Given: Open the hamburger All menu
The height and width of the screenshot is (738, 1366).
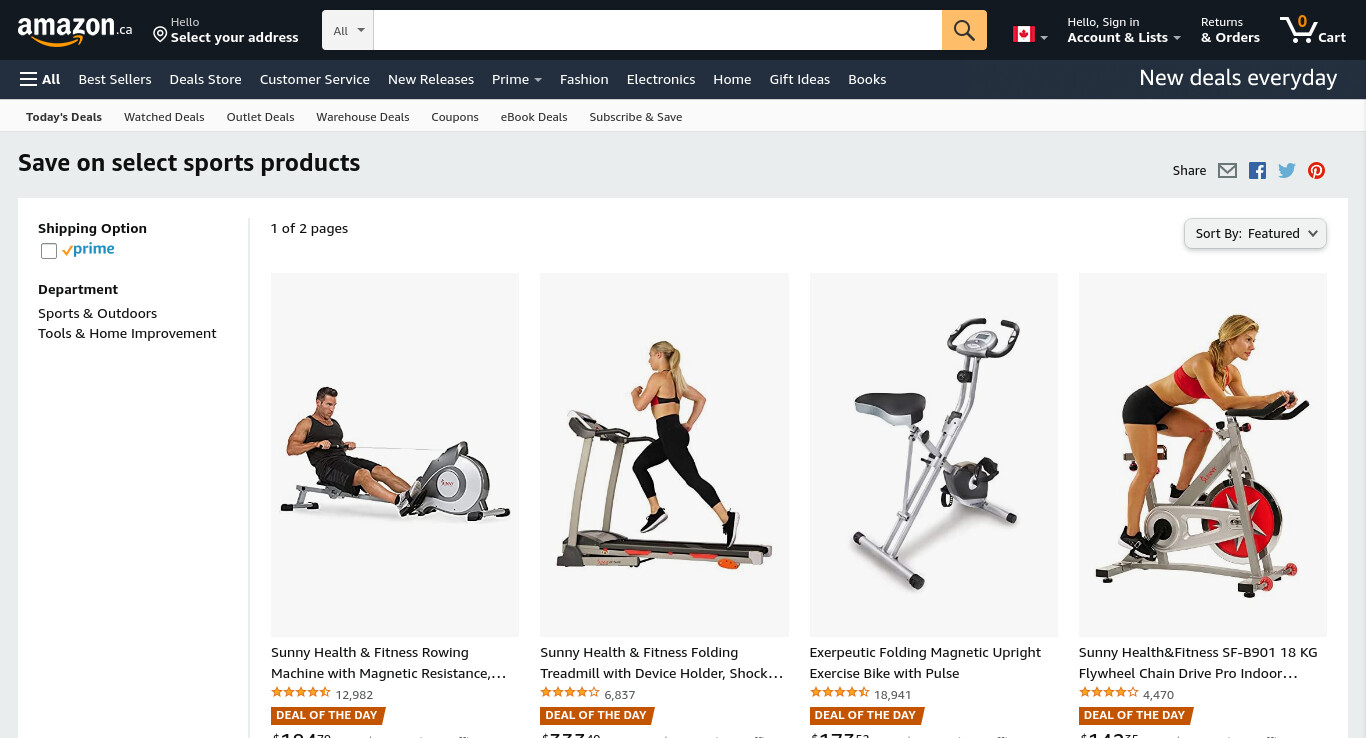Looking at the screenshot, I should [x=40, y=79].
